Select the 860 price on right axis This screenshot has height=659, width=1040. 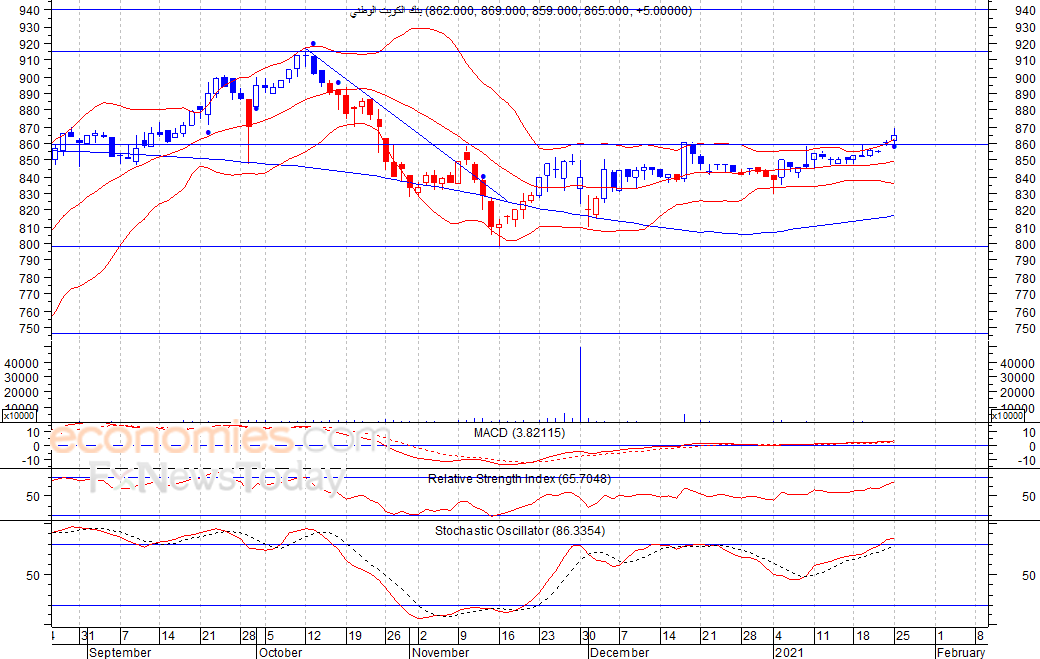coord(1025,145)
